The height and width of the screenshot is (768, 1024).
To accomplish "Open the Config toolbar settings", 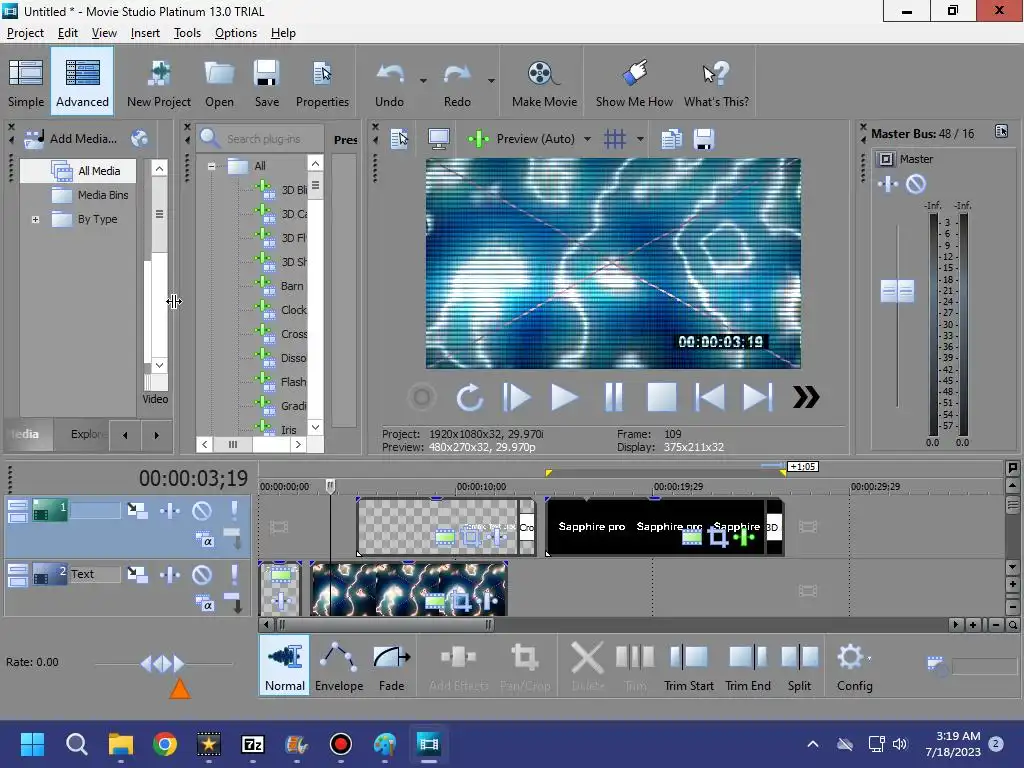I will click(x=854, y=666).
